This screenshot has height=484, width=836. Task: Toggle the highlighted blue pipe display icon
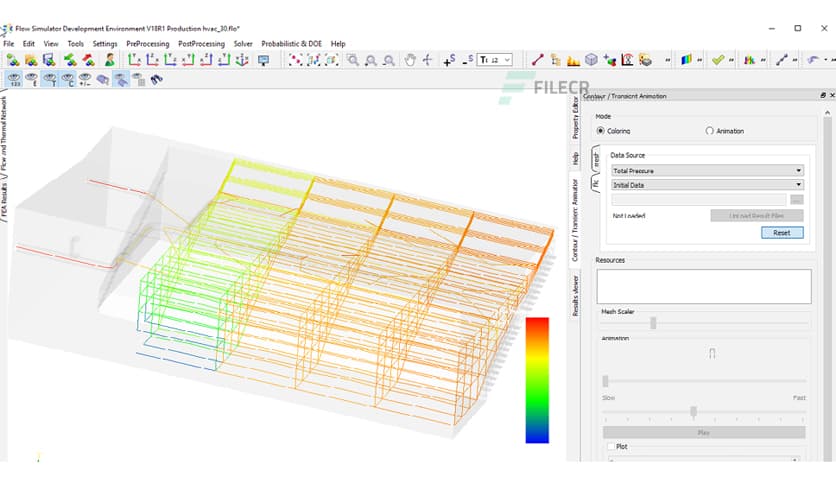121,79
